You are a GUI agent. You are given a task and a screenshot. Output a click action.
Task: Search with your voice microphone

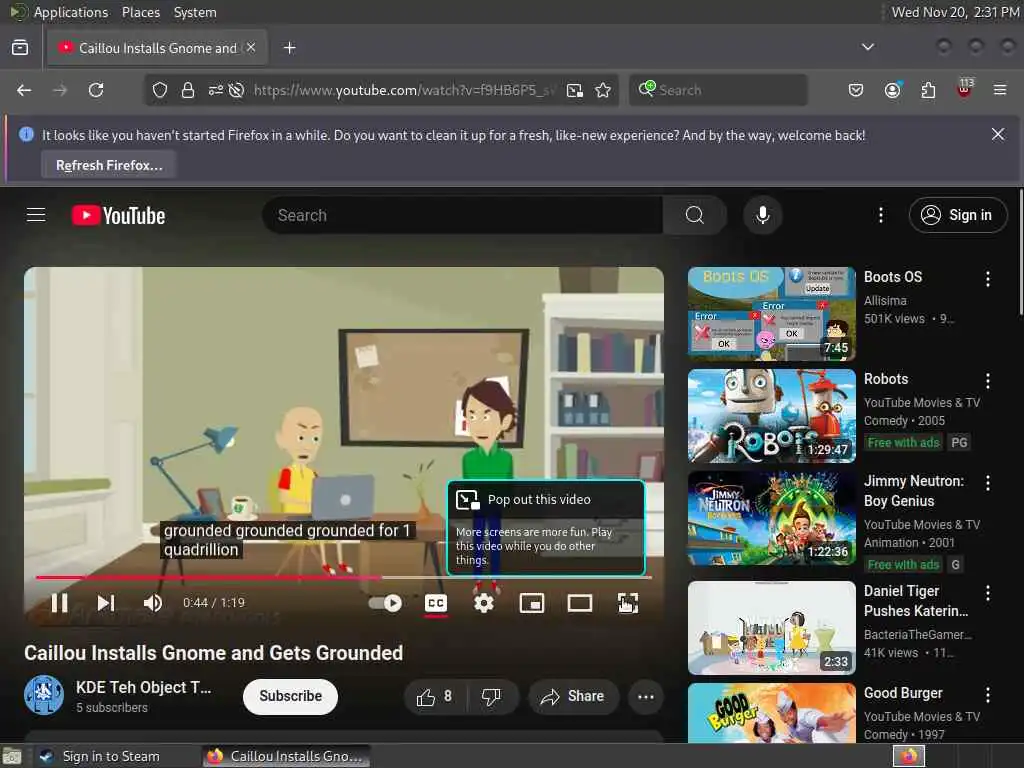(x=762, y=215)
